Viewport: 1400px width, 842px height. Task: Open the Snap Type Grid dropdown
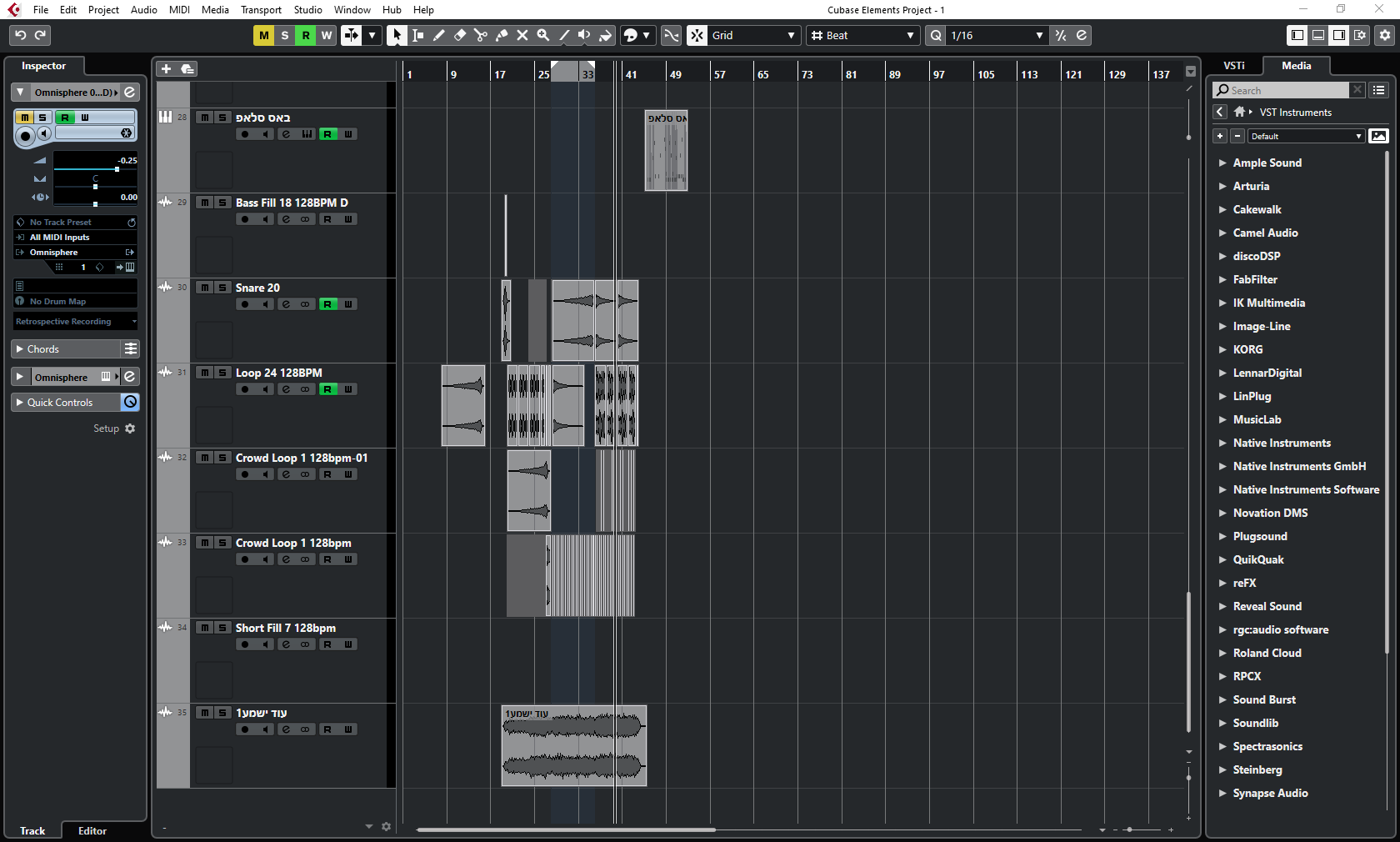[755, 35]
